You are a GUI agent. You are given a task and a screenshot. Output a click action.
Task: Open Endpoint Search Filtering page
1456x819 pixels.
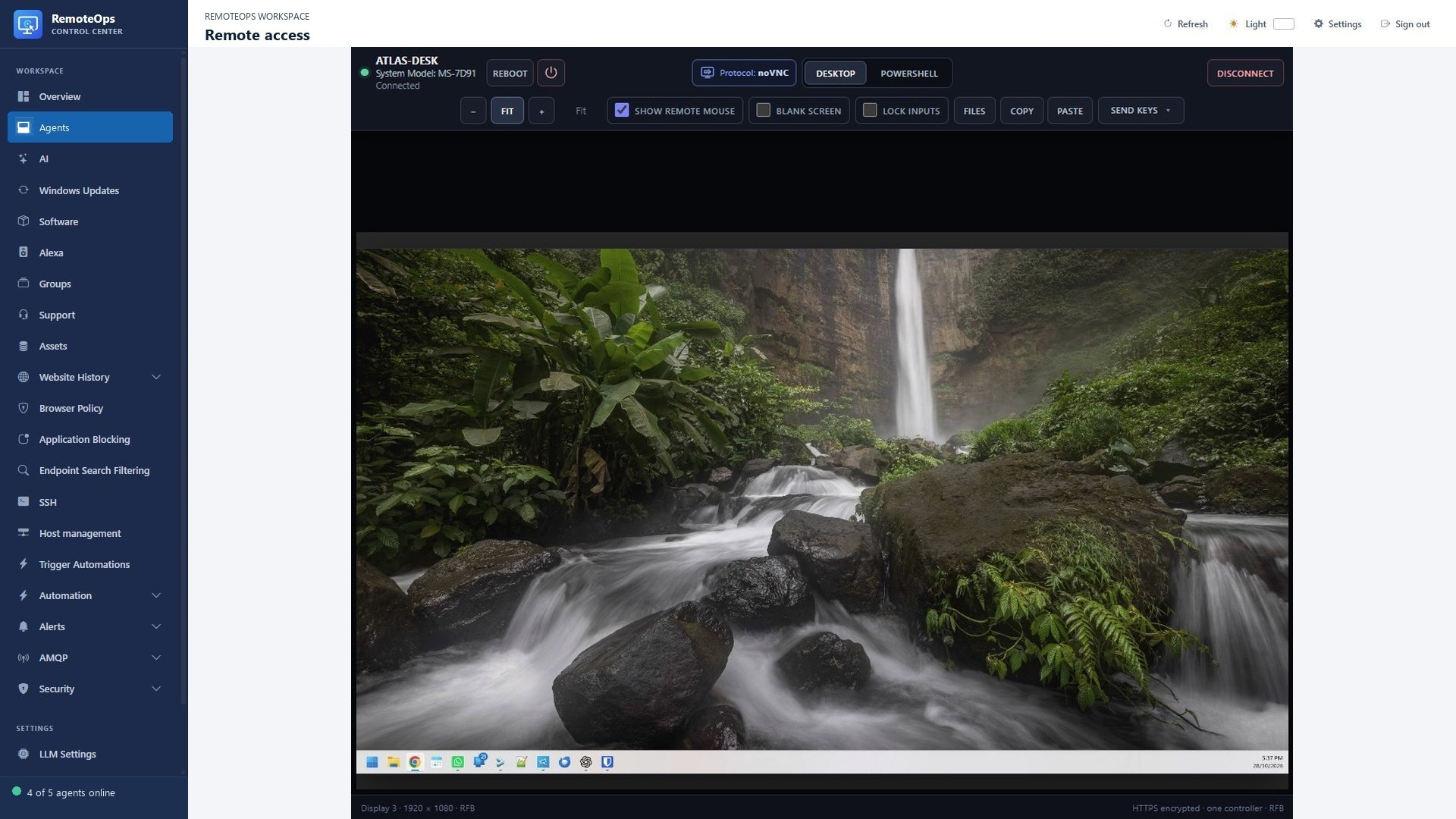90,470
